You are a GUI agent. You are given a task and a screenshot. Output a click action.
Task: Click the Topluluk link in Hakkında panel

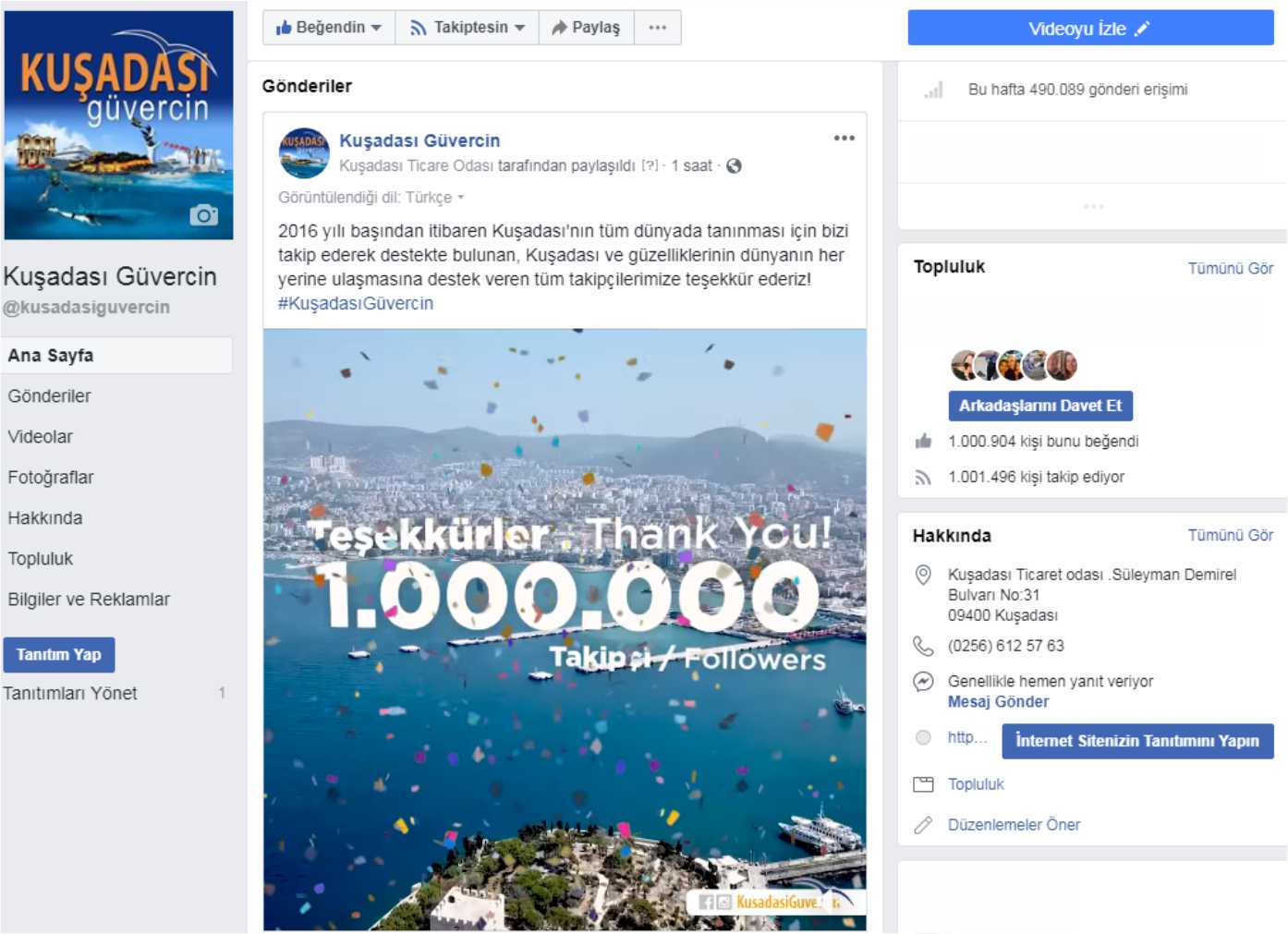coord(976,784)
